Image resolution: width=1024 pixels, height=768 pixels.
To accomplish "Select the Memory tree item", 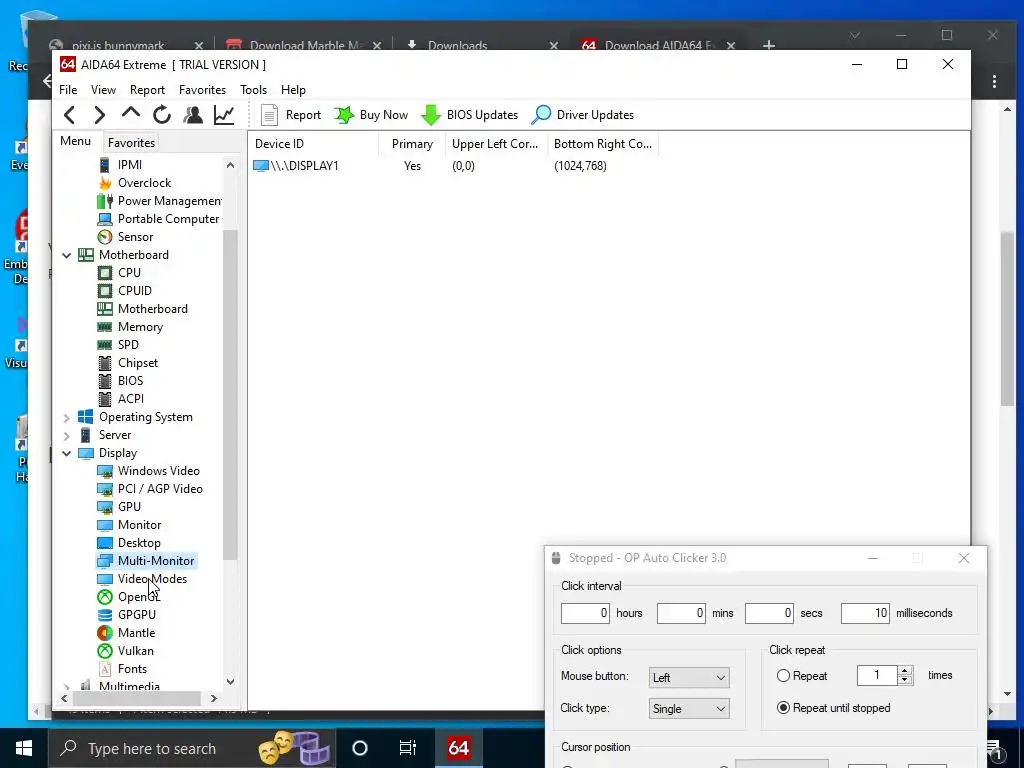I will click(x=131, y=327).
